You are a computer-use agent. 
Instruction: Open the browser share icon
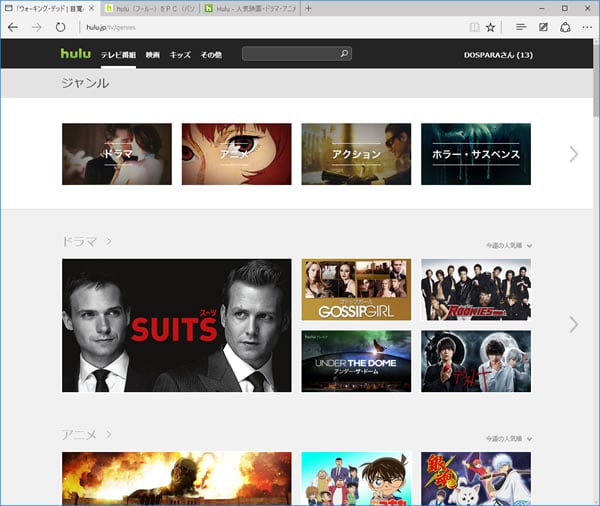click(565, 27)
